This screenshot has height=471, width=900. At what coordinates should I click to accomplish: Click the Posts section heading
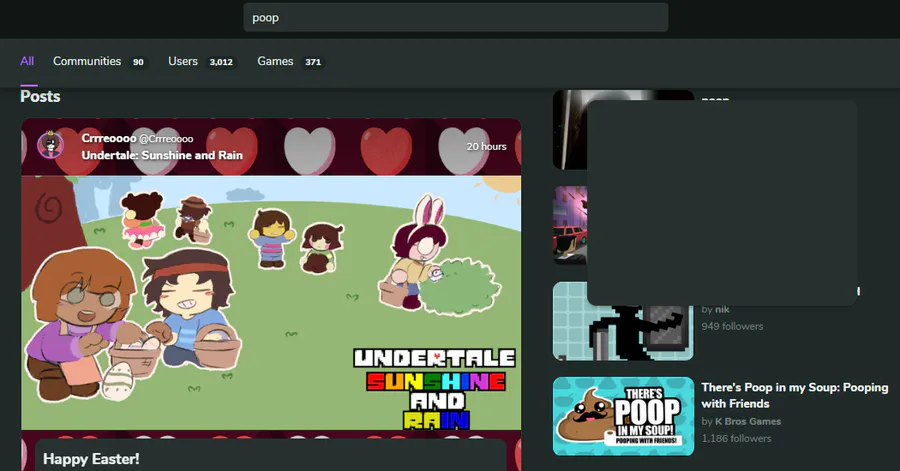point(40,96)
